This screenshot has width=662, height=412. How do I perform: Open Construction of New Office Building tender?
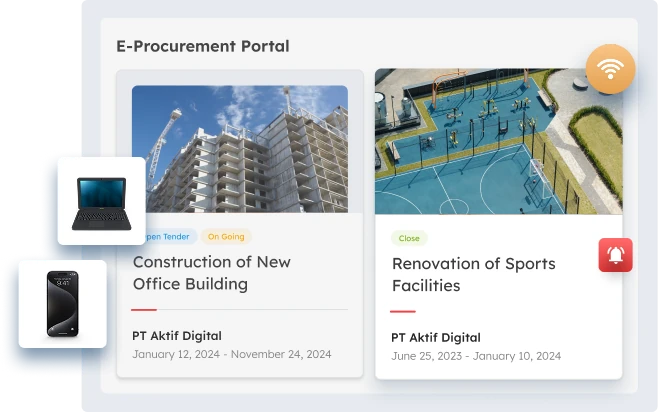[x=212, y=273]
